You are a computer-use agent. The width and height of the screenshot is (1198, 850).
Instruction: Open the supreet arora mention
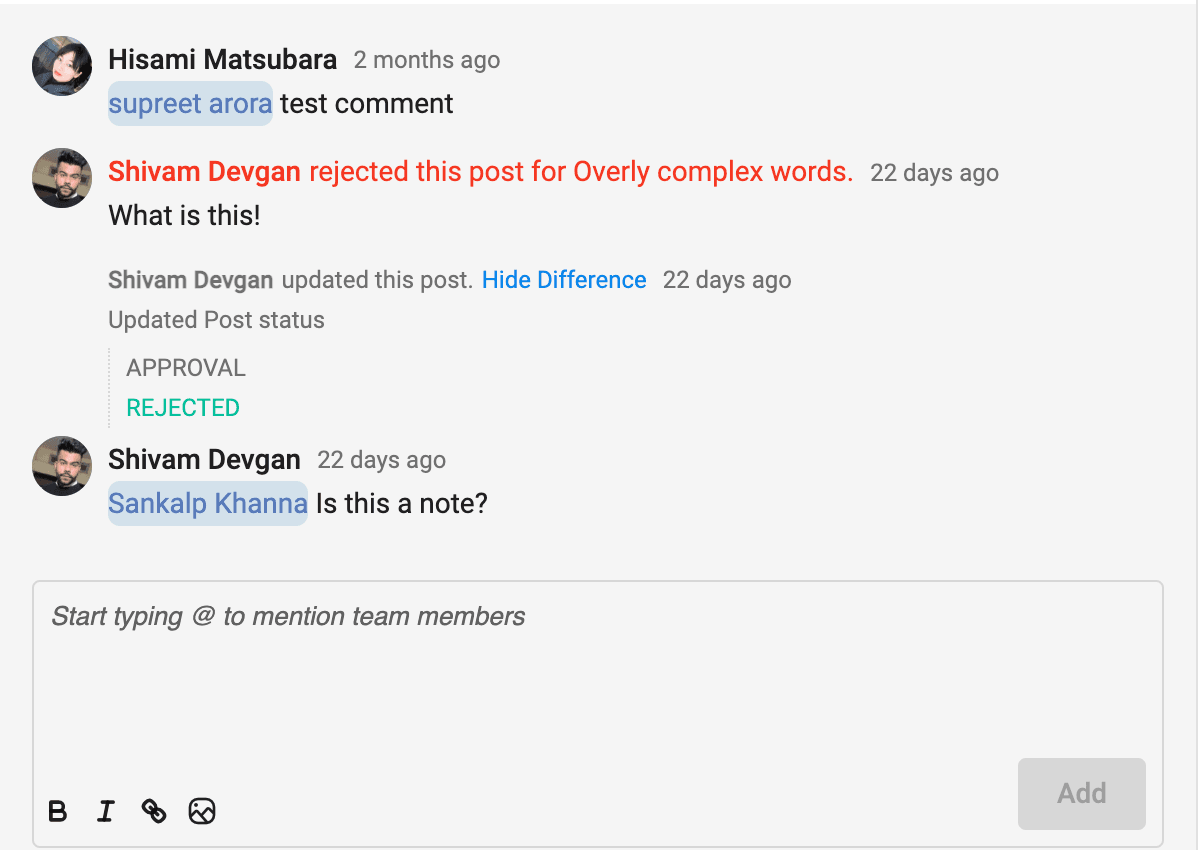point(190,104)
